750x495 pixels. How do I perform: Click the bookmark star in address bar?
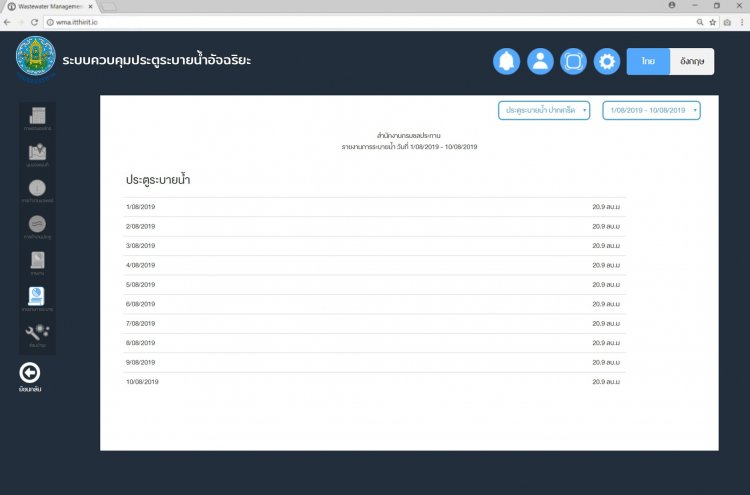713,21
